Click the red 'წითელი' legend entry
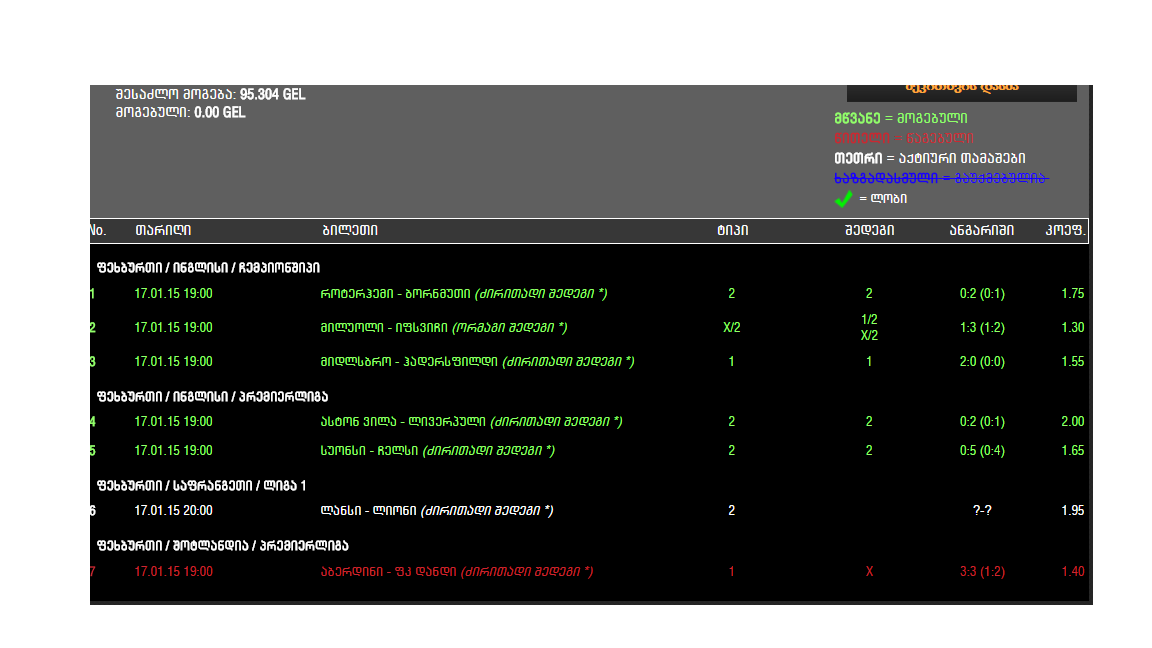The image size is (1152, 648). coord(904,138)
